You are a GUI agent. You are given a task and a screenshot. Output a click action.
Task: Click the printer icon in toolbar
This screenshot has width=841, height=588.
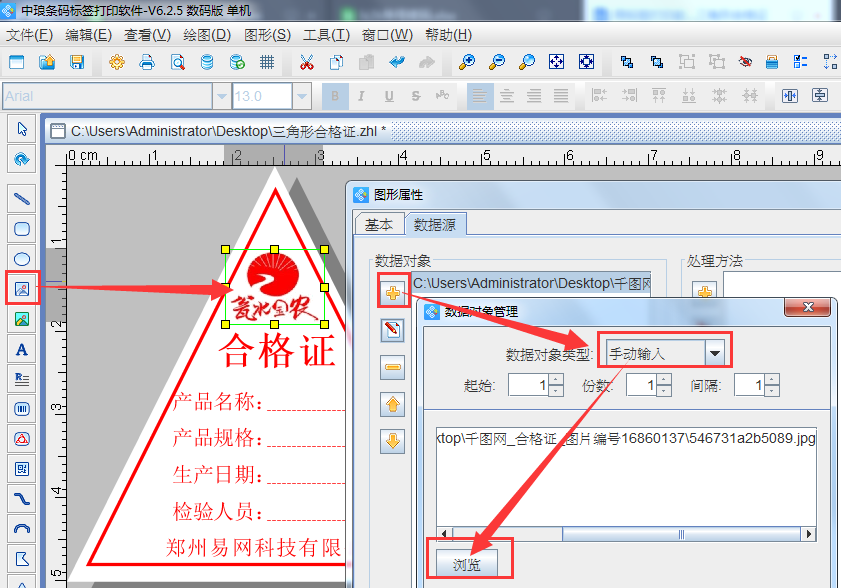point(147,62)
